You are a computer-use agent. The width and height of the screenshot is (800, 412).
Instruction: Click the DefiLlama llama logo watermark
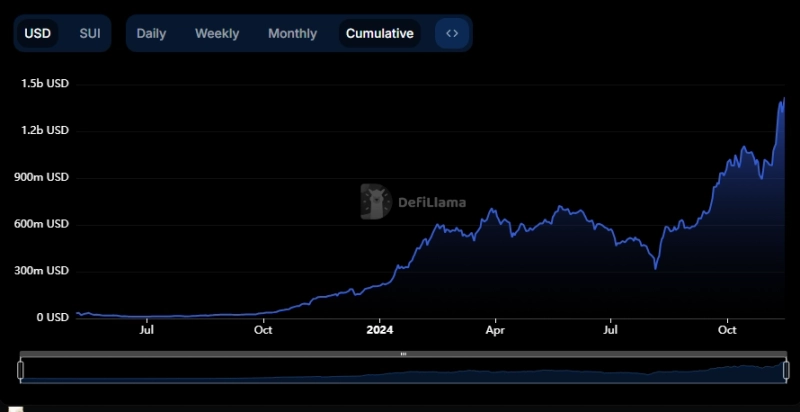tap(375, 201)
